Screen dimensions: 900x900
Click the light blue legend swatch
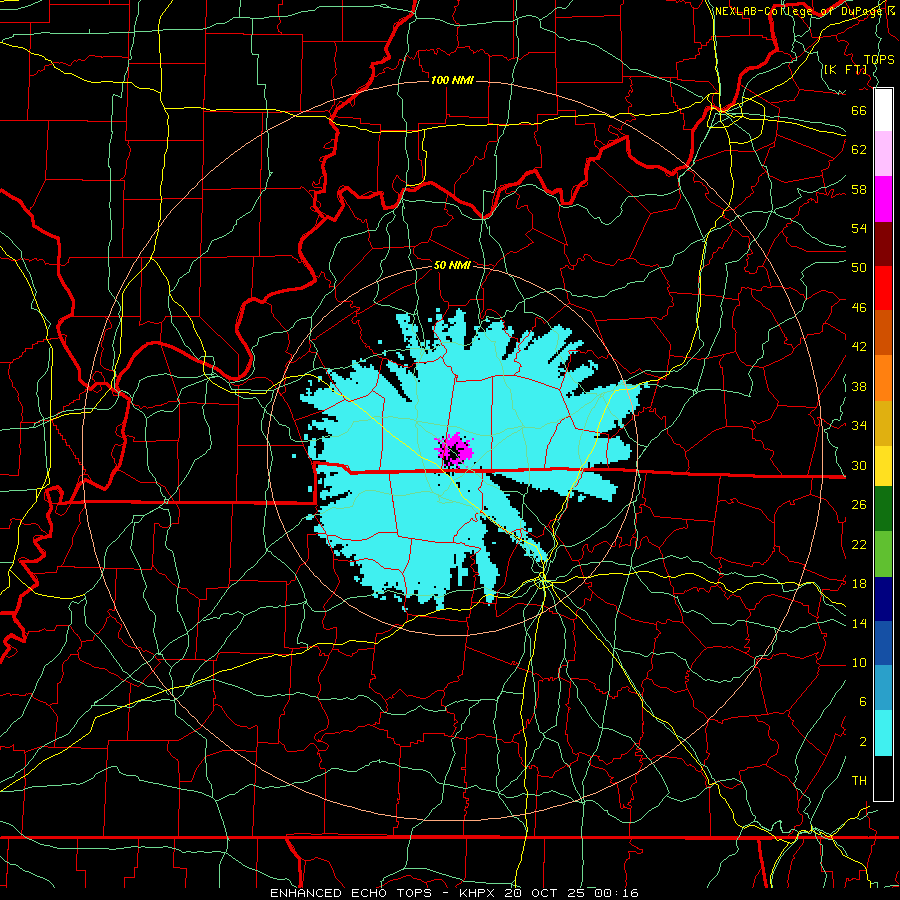pos(883,688)
